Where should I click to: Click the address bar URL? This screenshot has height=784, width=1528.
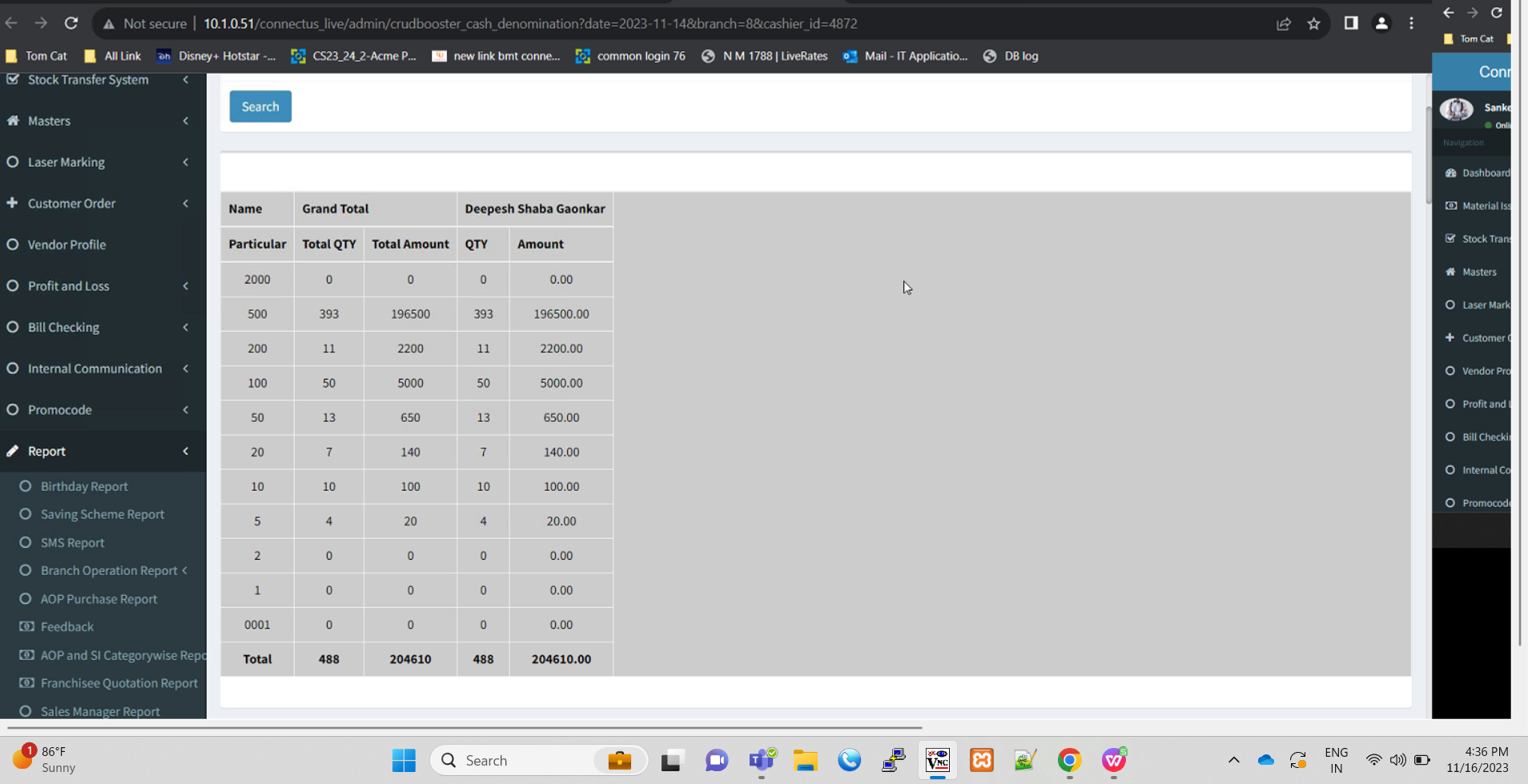click(530, 24)
